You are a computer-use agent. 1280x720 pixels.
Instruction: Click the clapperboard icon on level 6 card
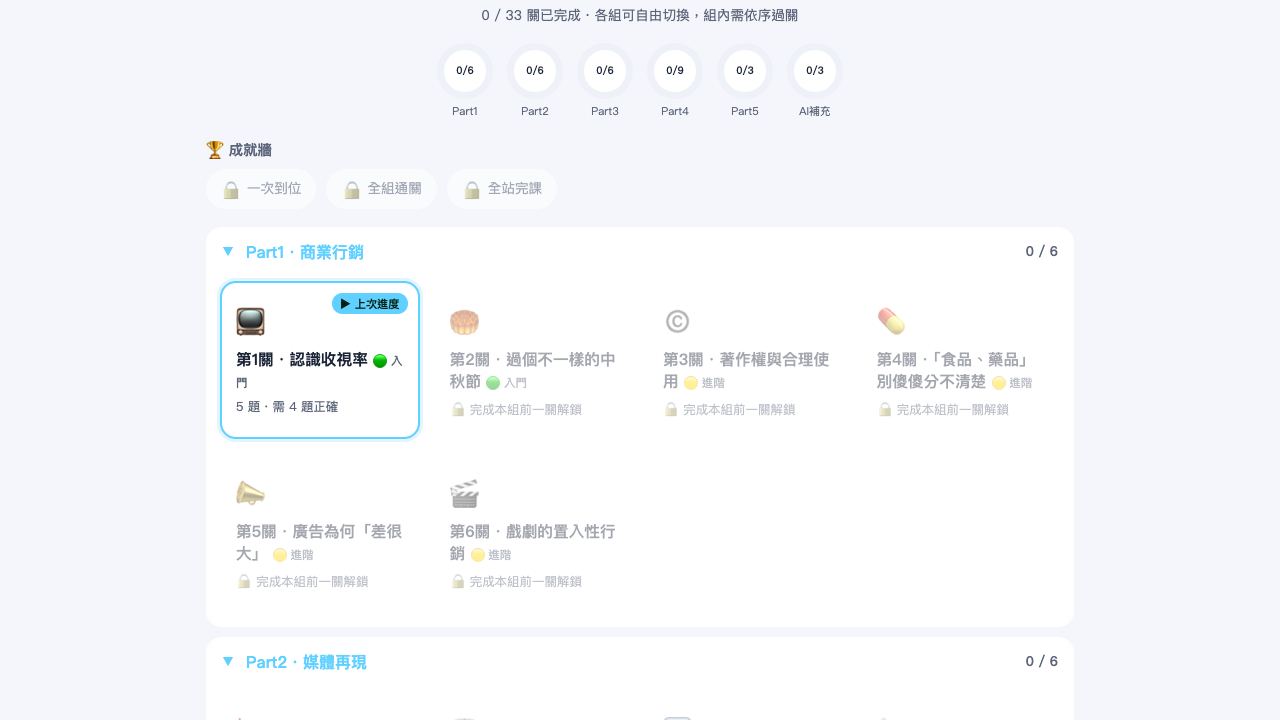[x=464, y=493]
